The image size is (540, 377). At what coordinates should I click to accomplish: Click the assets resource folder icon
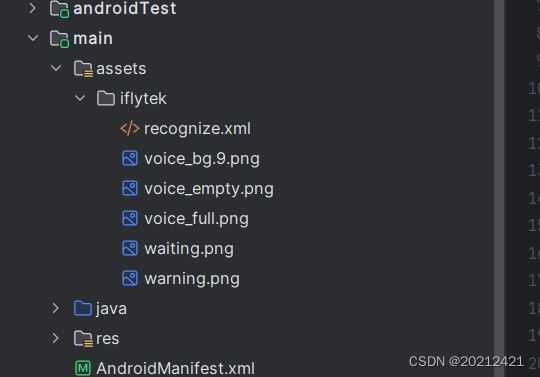83,69
